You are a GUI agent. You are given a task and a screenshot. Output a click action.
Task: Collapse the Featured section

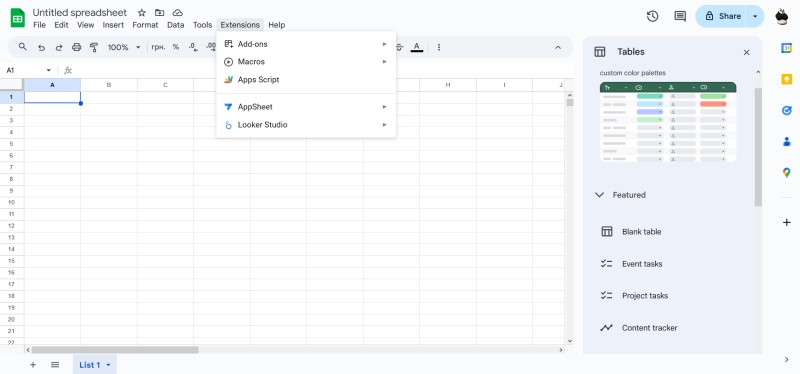[600, 195]
